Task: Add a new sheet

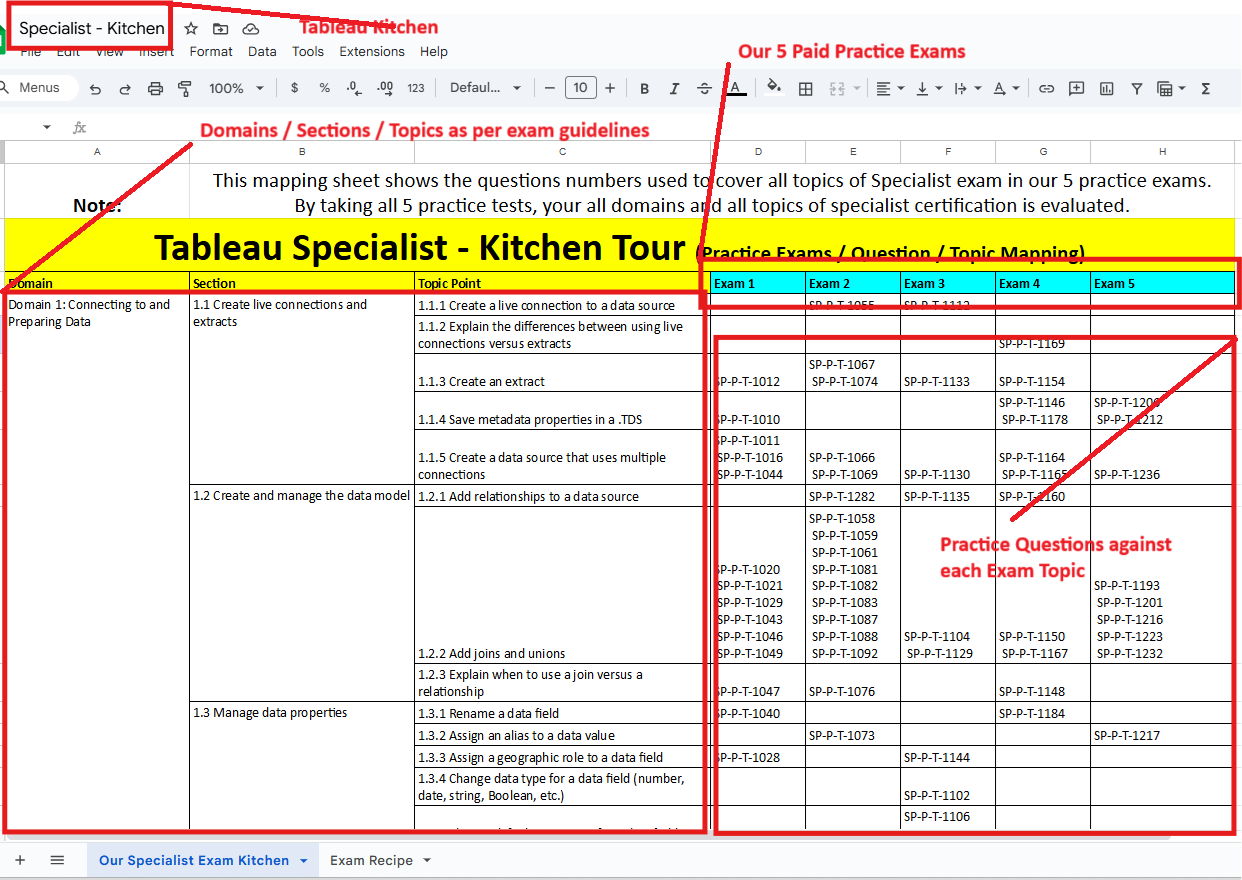Action: click(20, 860)
